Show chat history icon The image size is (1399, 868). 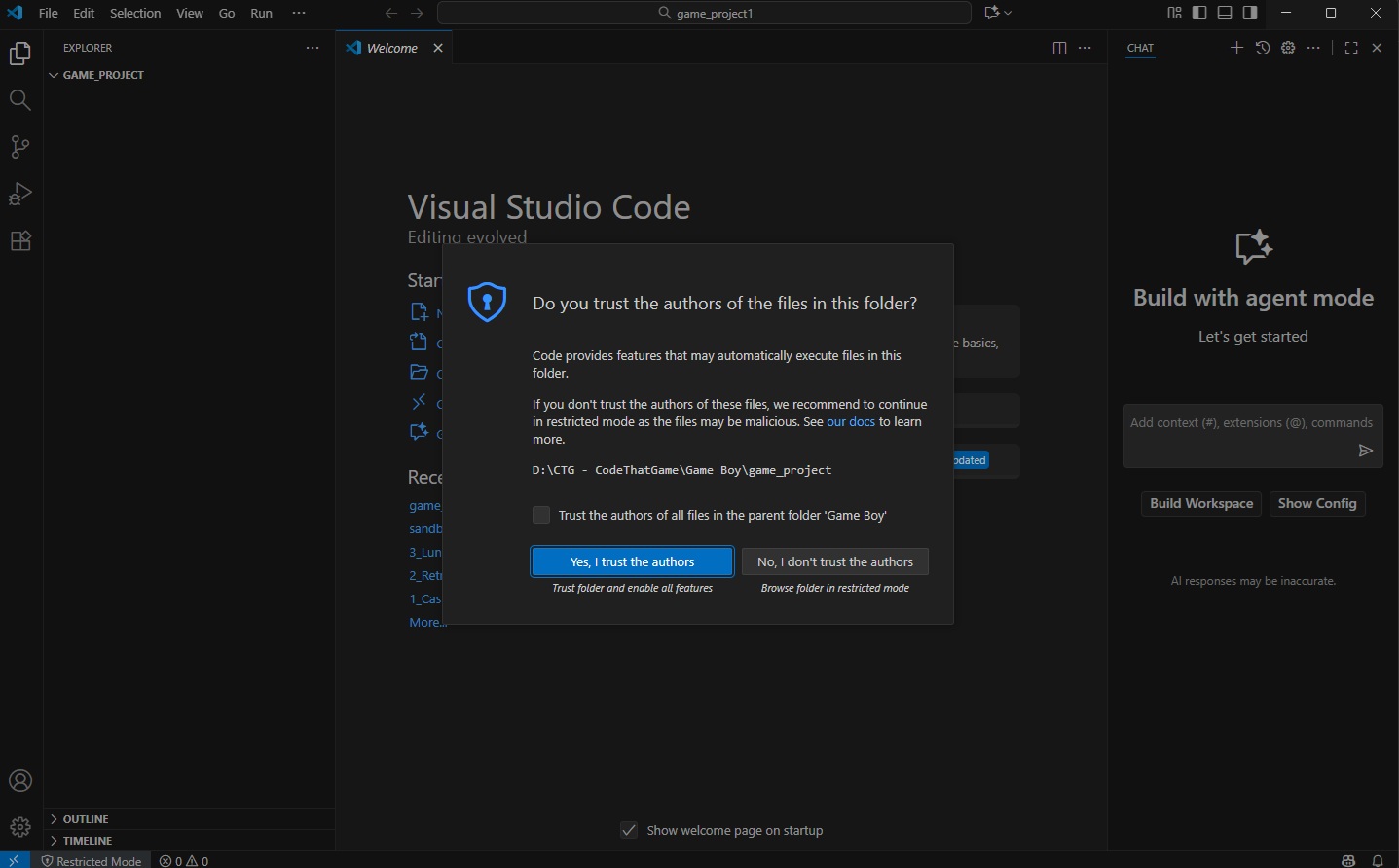1263,48
